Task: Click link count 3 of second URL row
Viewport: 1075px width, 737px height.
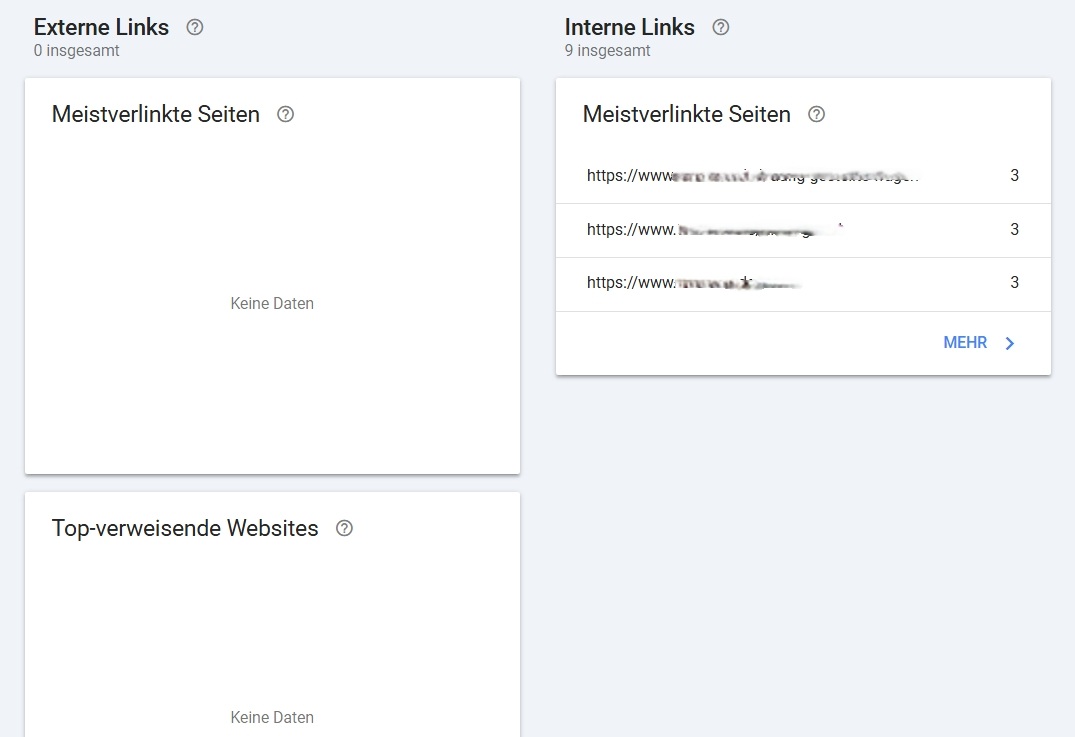Action: point(1014,230)
